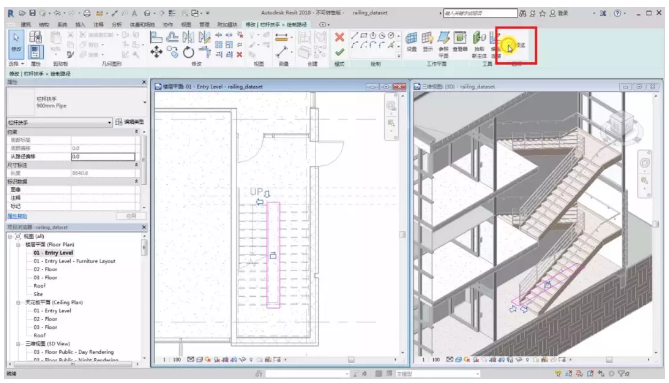Select 01 - Entry Level in project browser
The width and height of the screenshot is (669, 383).
coord(53,253)
